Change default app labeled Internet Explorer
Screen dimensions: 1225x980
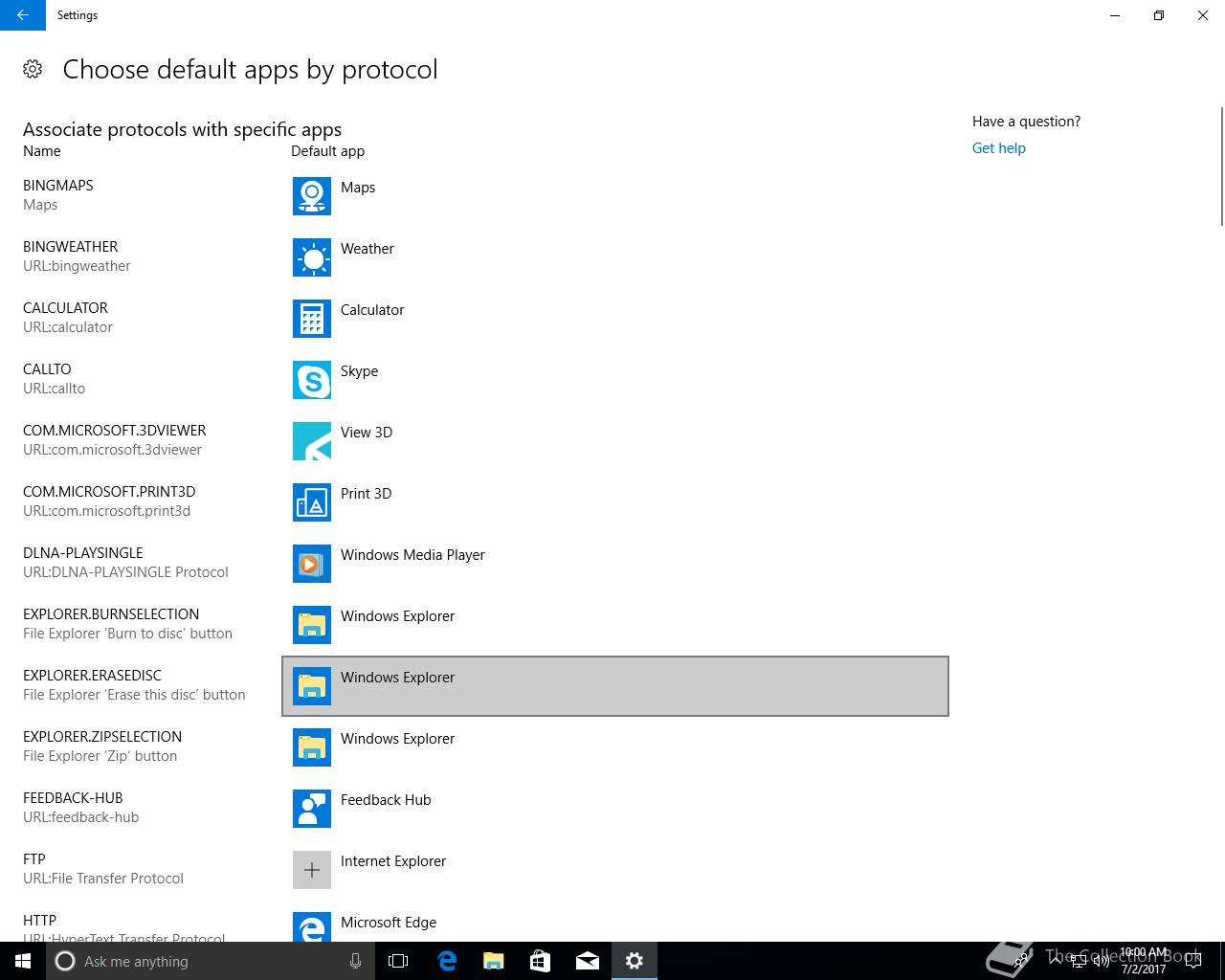click(x=615, y=870)
